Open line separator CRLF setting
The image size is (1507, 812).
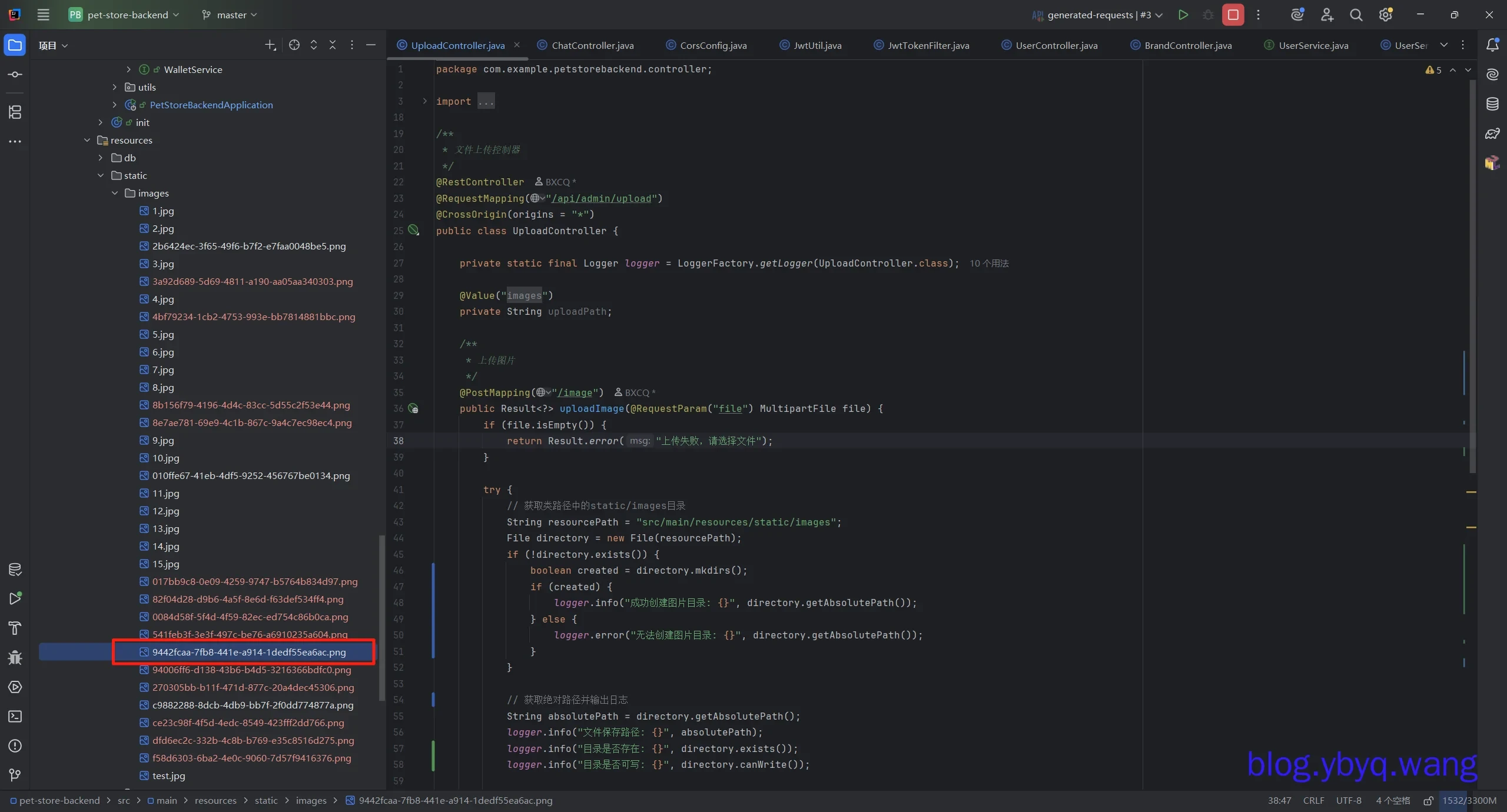[1313, 801]
